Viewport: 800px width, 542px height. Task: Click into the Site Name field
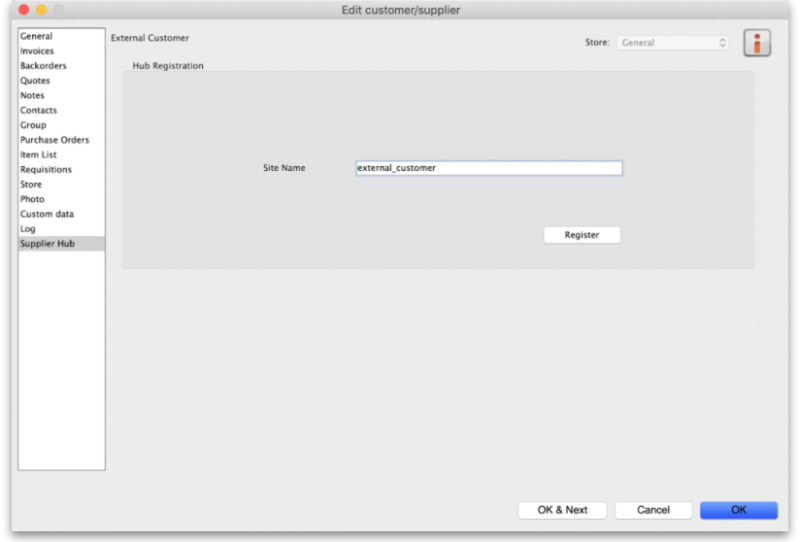[489, 168]
